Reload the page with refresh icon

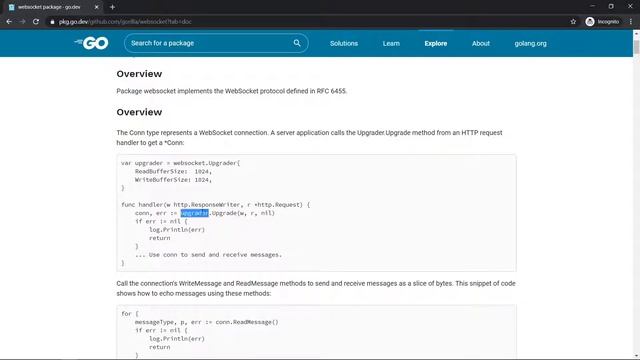(x=36, y=22)
